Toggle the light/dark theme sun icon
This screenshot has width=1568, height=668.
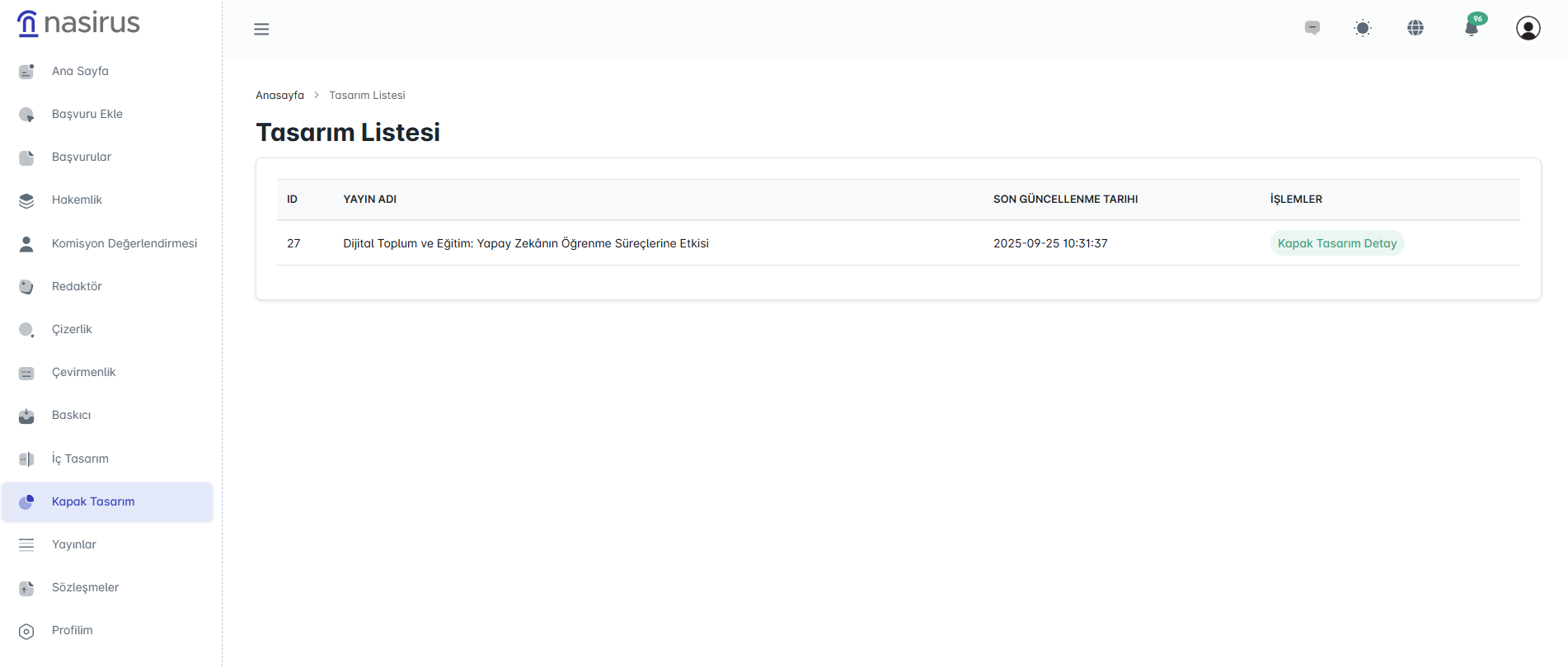click(x=1363, y=28)
